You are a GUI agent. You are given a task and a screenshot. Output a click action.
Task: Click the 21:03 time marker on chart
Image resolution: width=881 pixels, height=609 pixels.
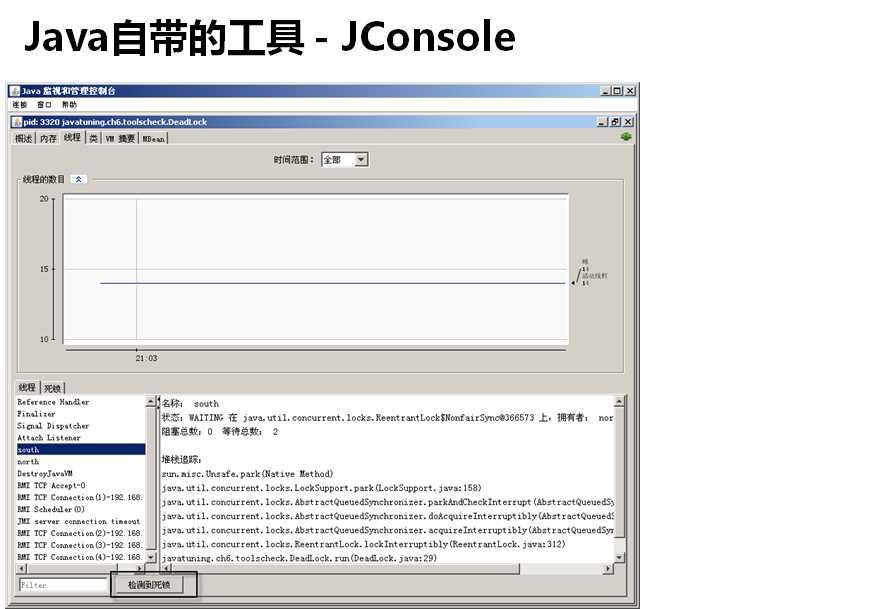pyautogui.click(x=146, y=358)
